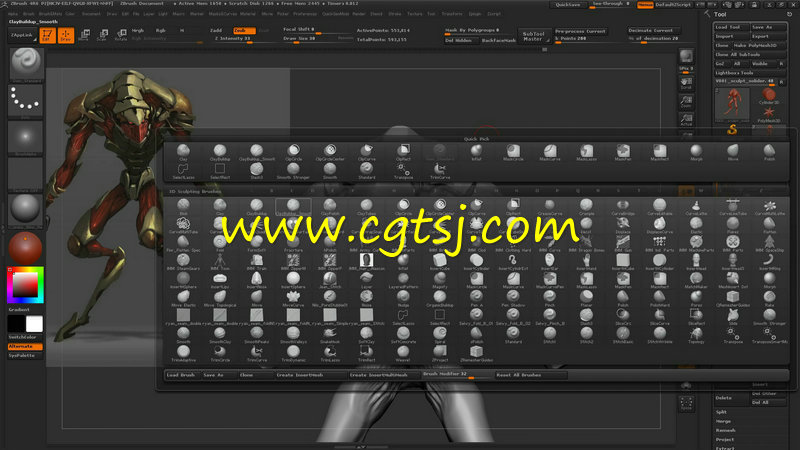800x450 pixels.
Task: Open the Stroke menu
Action: [395, 14]
